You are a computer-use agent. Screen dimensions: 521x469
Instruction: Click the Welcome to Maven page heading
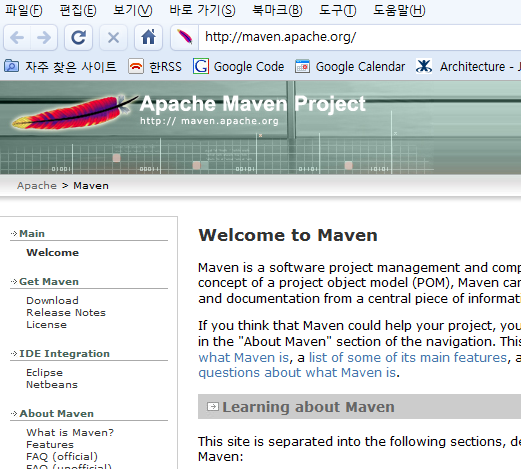coord(288,235)
